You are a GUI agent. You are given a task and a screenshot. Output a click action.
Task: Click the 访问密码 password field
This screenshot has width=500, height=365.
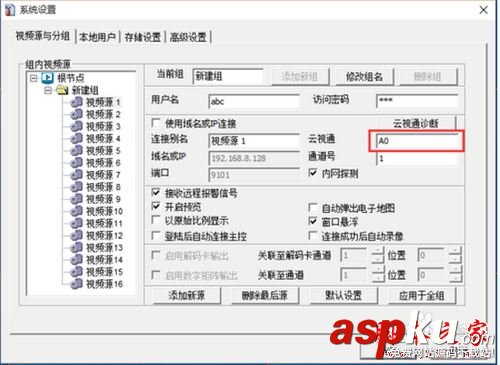click(x=417, y=101)
